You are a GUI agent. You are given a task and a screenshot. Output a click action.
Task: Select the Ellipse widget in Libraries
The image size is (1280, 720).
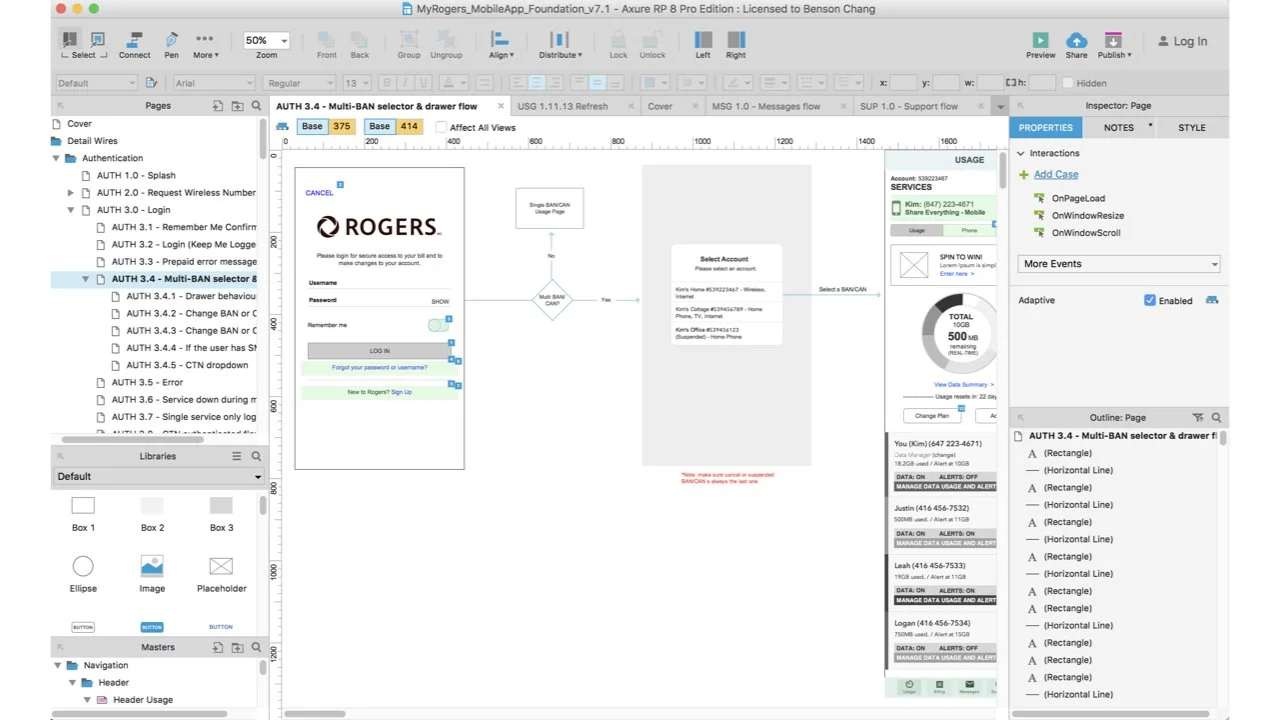[83, 575]
